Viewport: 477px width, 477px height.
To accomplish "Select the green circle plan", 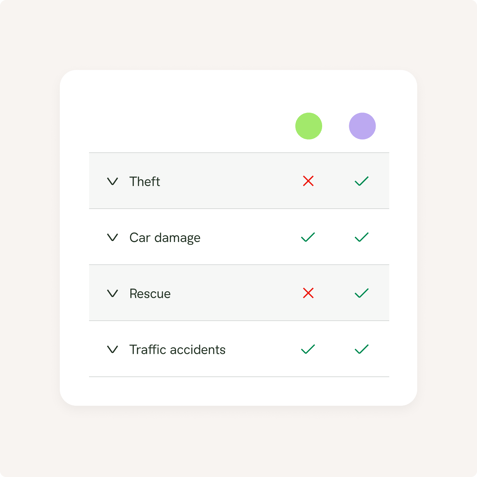I will point(309,126).
